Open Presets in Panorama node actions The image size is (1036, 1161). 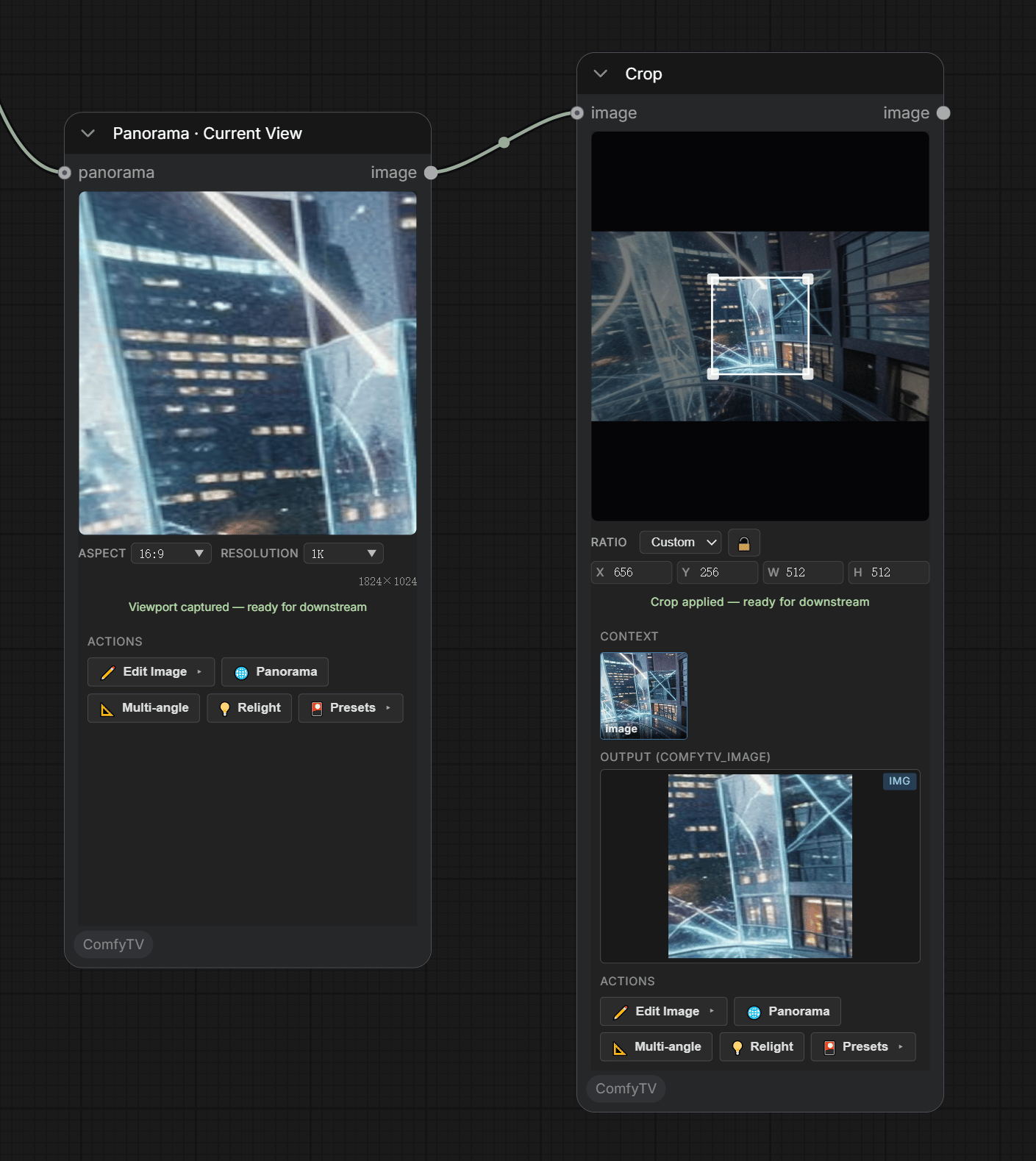351,708
